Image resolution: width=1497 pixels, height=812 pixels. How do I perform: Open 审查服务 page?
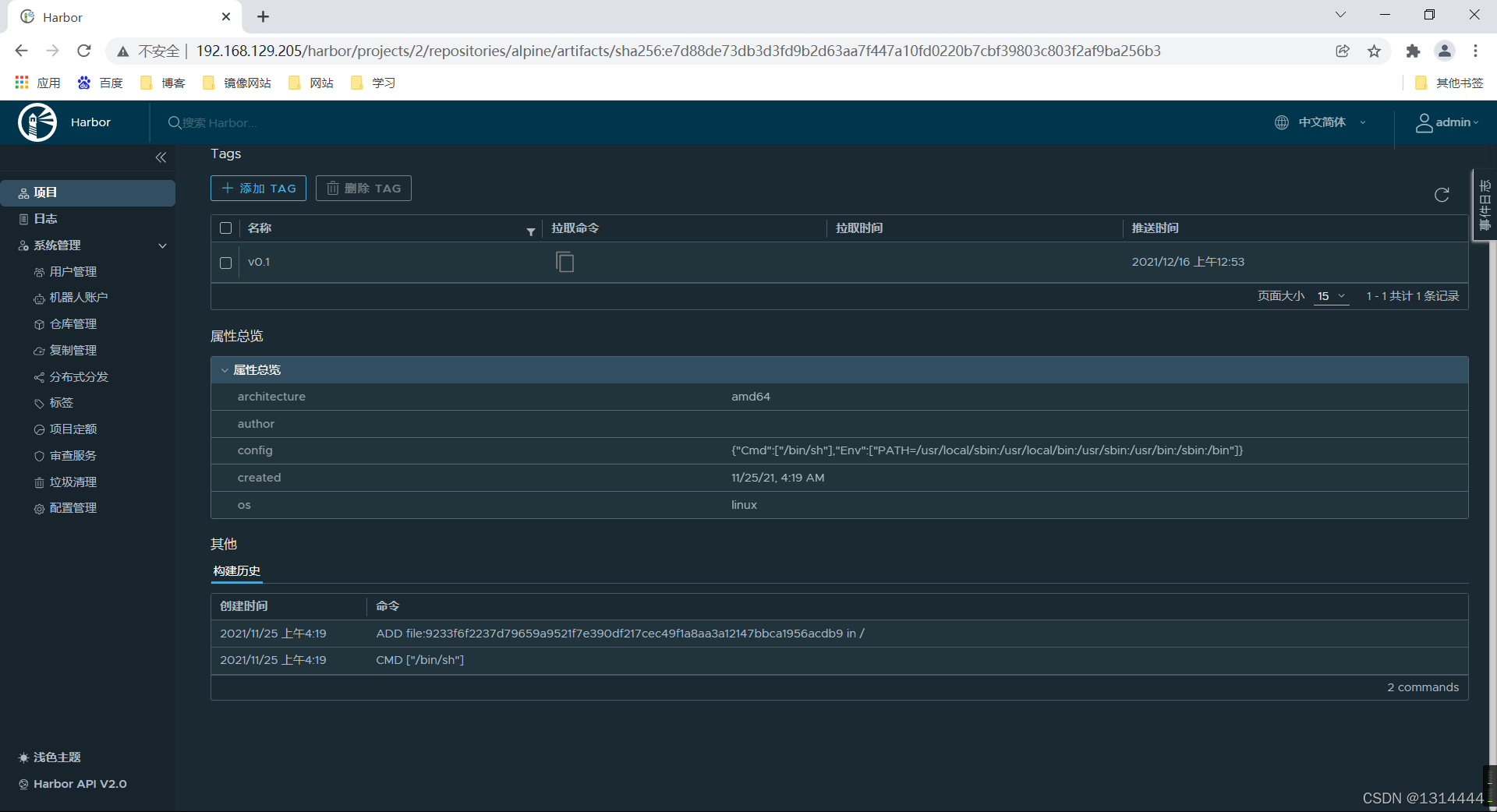pos(73,456)
